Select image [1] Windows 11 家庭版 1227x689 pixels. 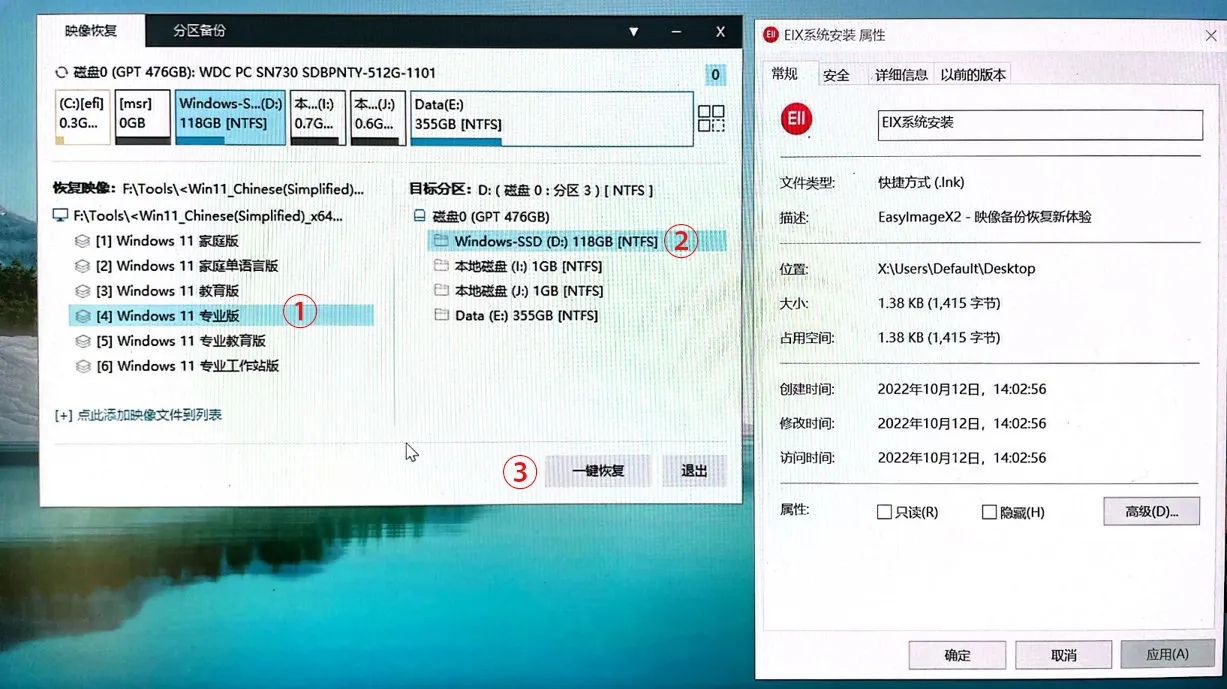tap(167, 241)
